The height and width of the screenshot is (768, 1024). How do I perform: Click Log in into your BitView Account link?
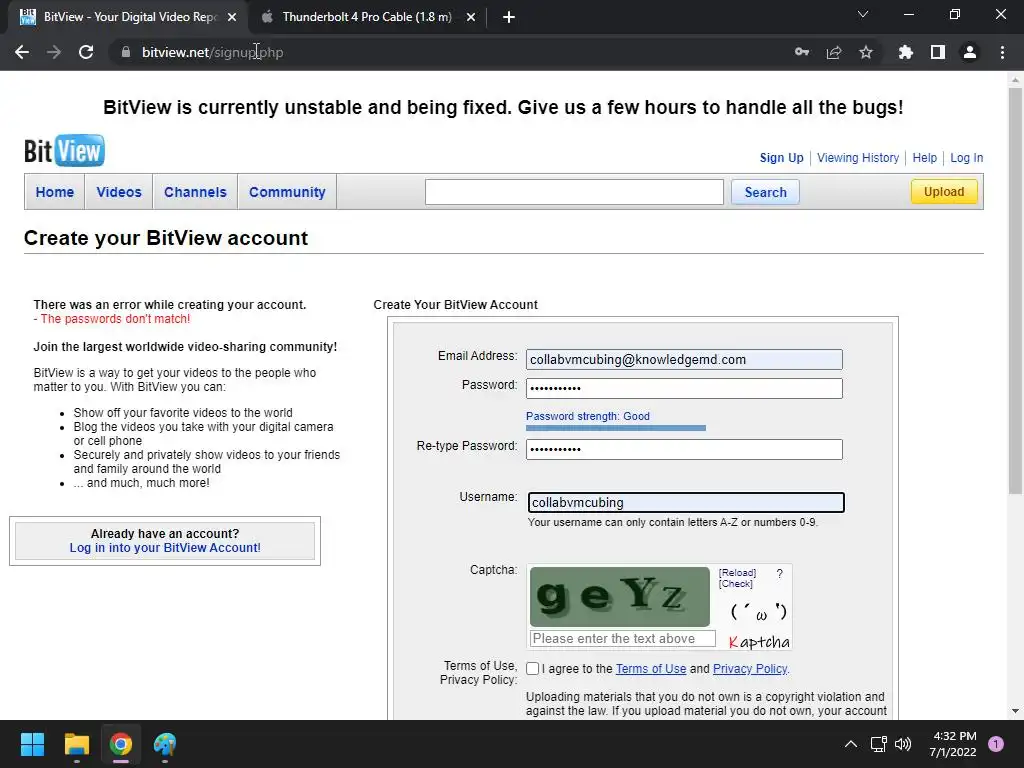(x=165, y=548)
